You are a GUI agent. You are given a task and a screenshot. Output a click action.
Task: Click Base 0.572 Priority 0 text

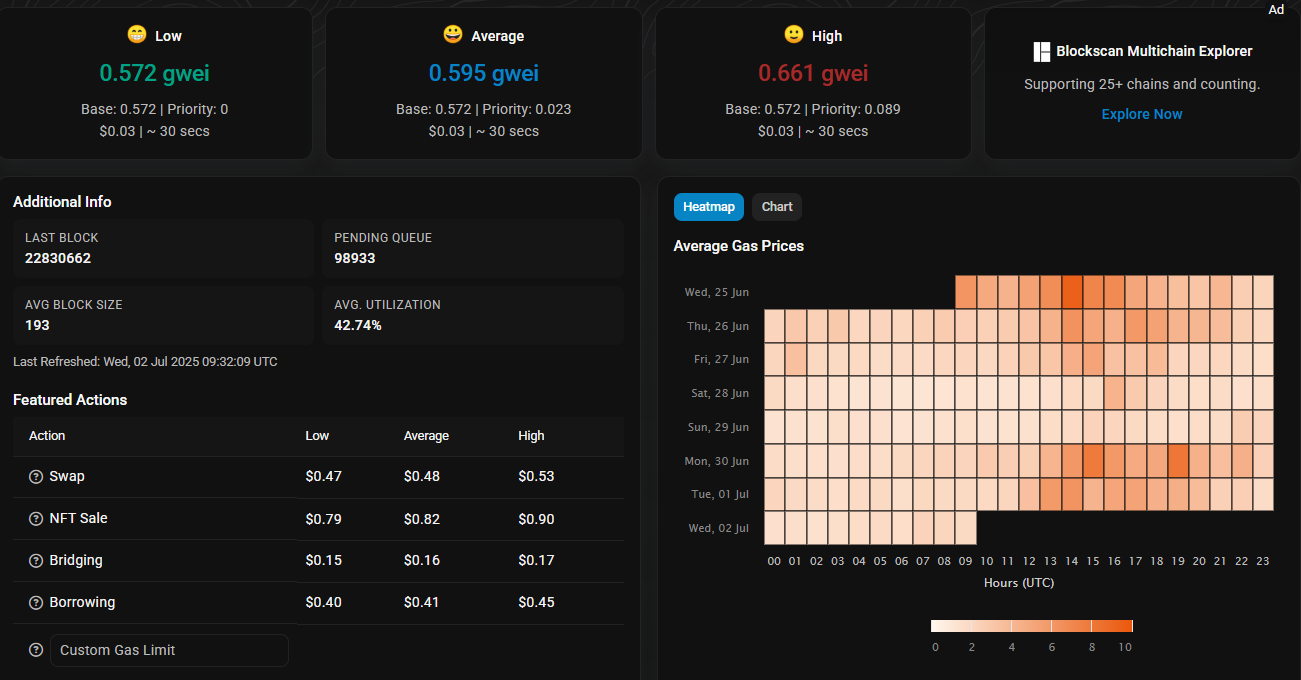pos(155,109)
